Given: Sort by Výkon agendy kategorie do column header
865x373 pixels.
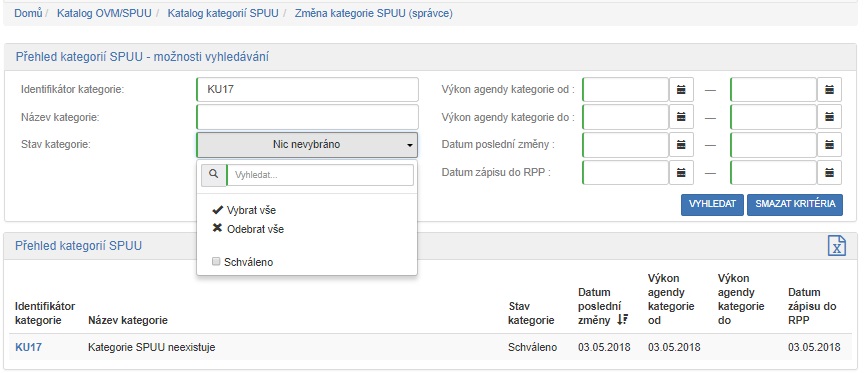Looking at the screenshot, I should click(741, 299).
